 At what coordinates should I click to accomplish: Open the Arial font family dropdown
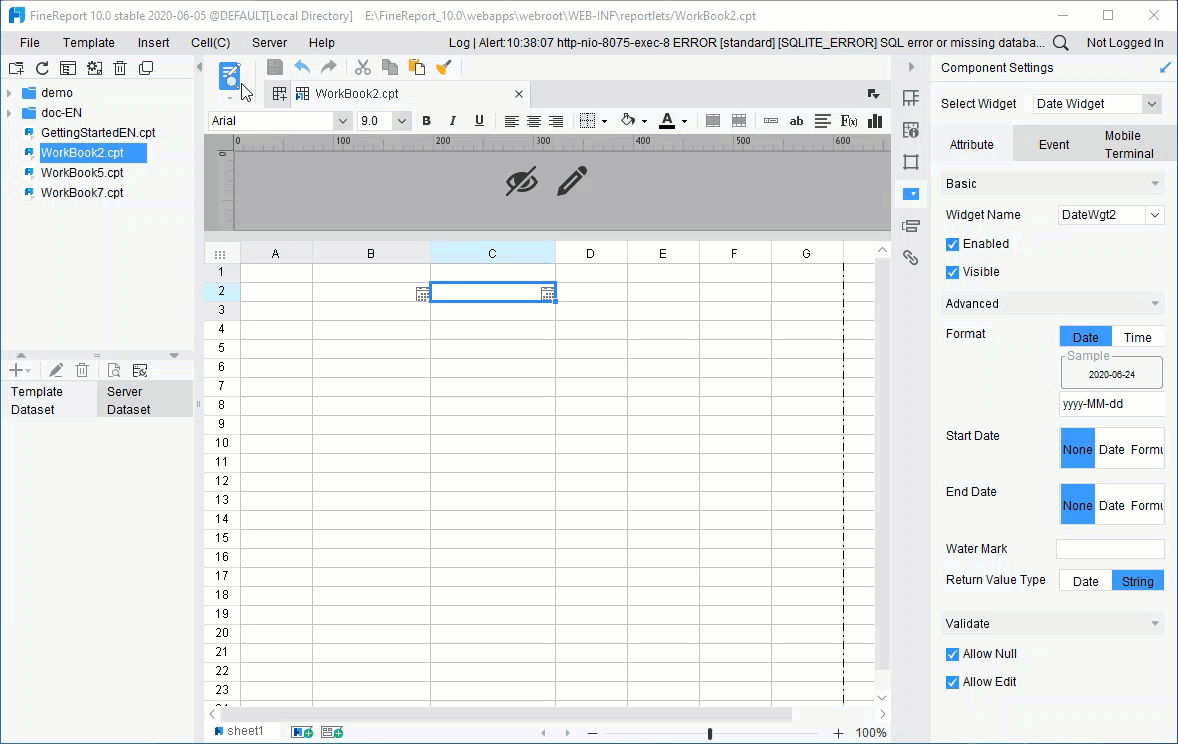[x=343, y=121]
